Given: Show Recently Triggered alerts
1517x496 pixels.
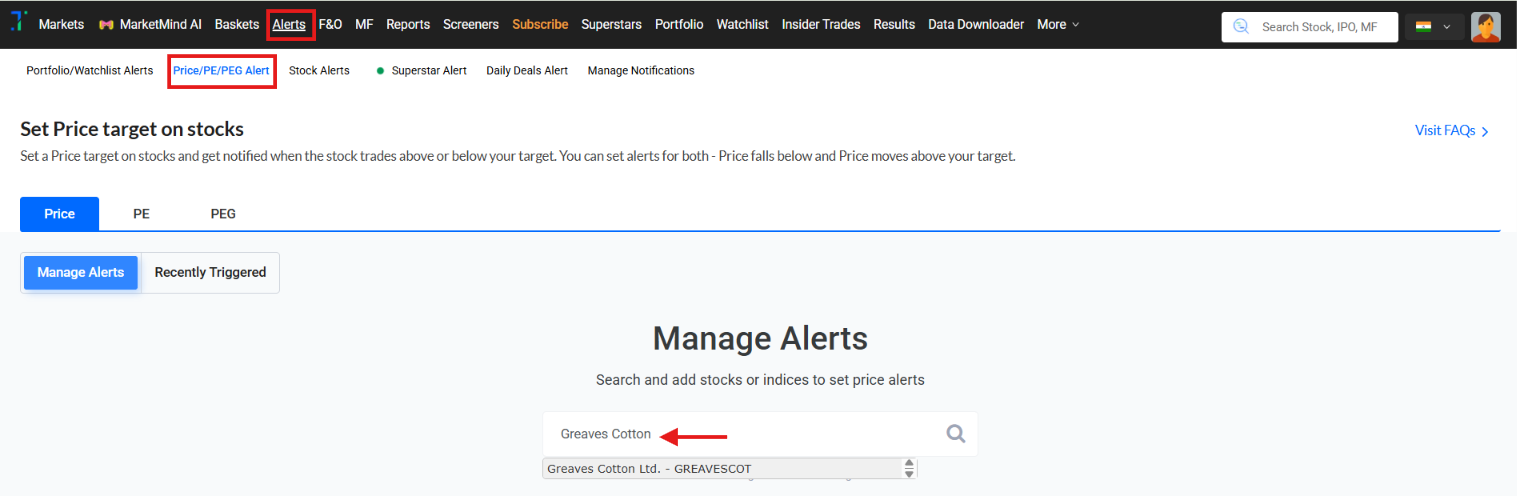Looking at the screenshot, I should click(210, 273).
